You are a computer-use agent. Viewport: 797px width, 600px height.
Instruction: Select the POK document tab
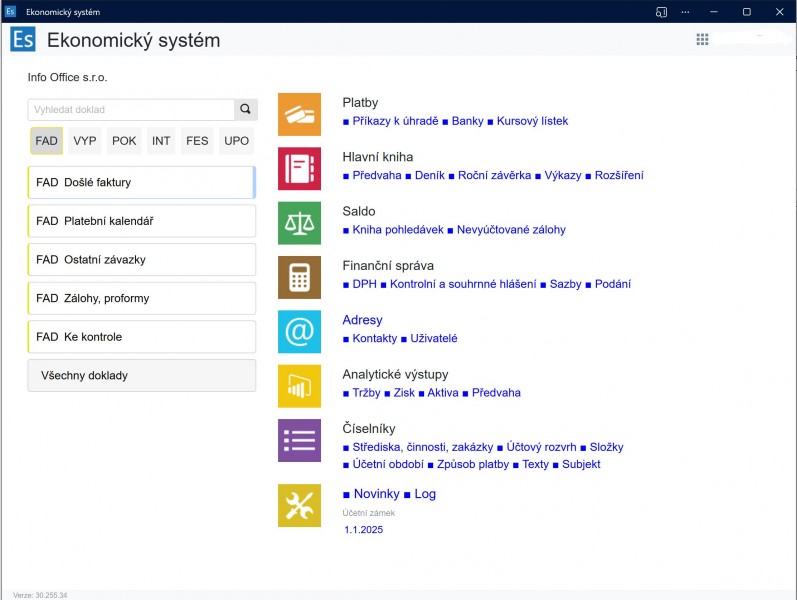click(124, 141)
